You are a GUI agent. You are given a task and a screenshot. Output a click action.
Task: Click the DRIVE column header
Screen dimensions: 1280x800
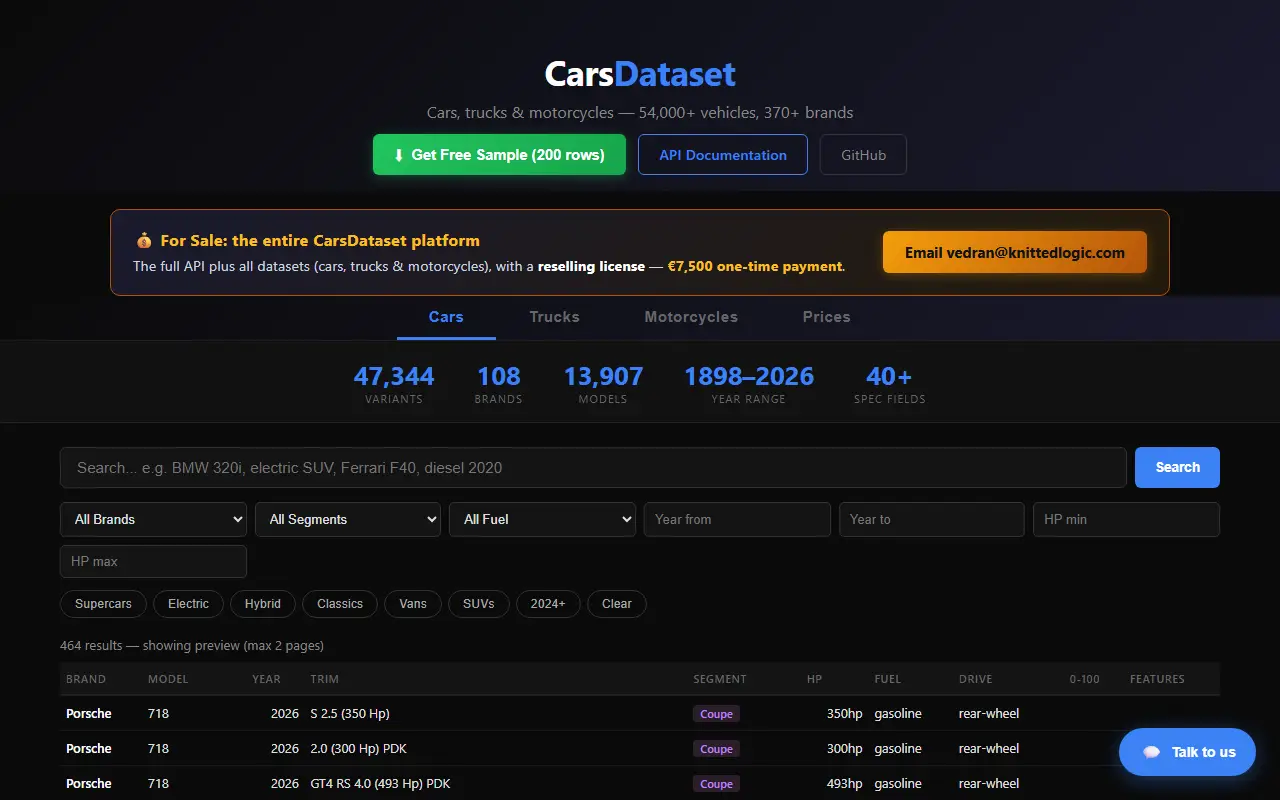[976, 679]
